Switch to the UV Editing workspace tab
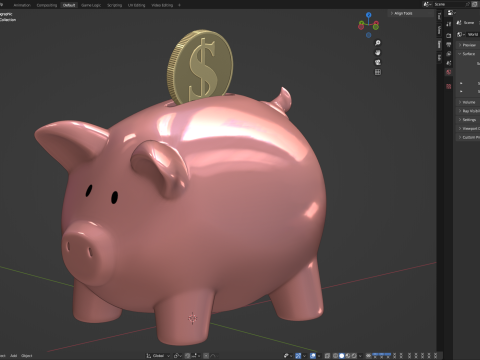This screenshot has height=360, width=480. click(137, 5)
